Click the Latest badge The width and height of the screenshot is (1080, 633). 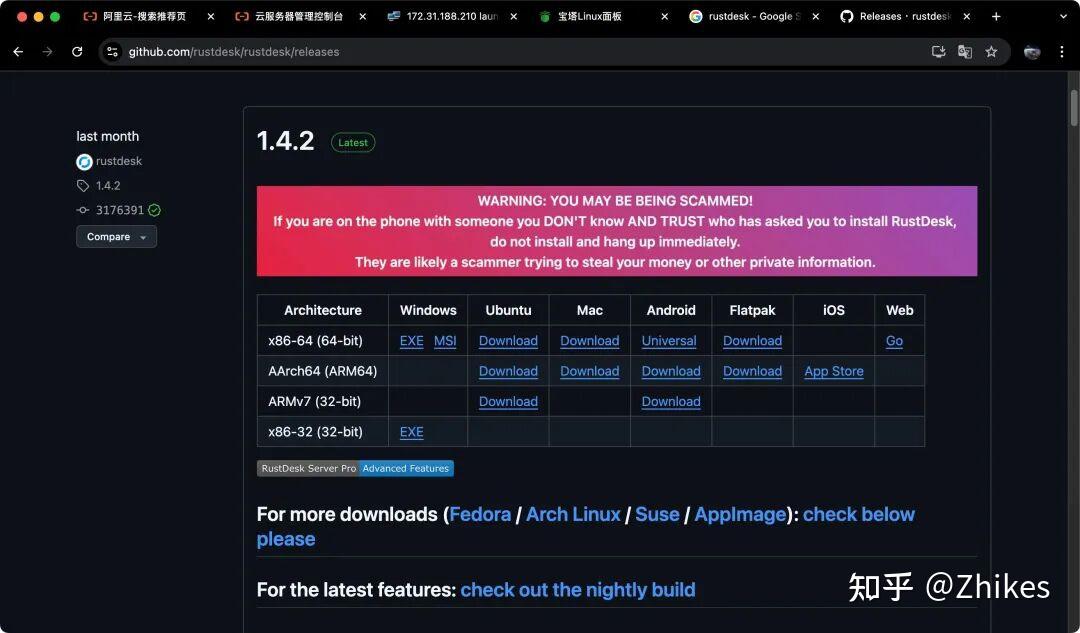click(353, 143)
